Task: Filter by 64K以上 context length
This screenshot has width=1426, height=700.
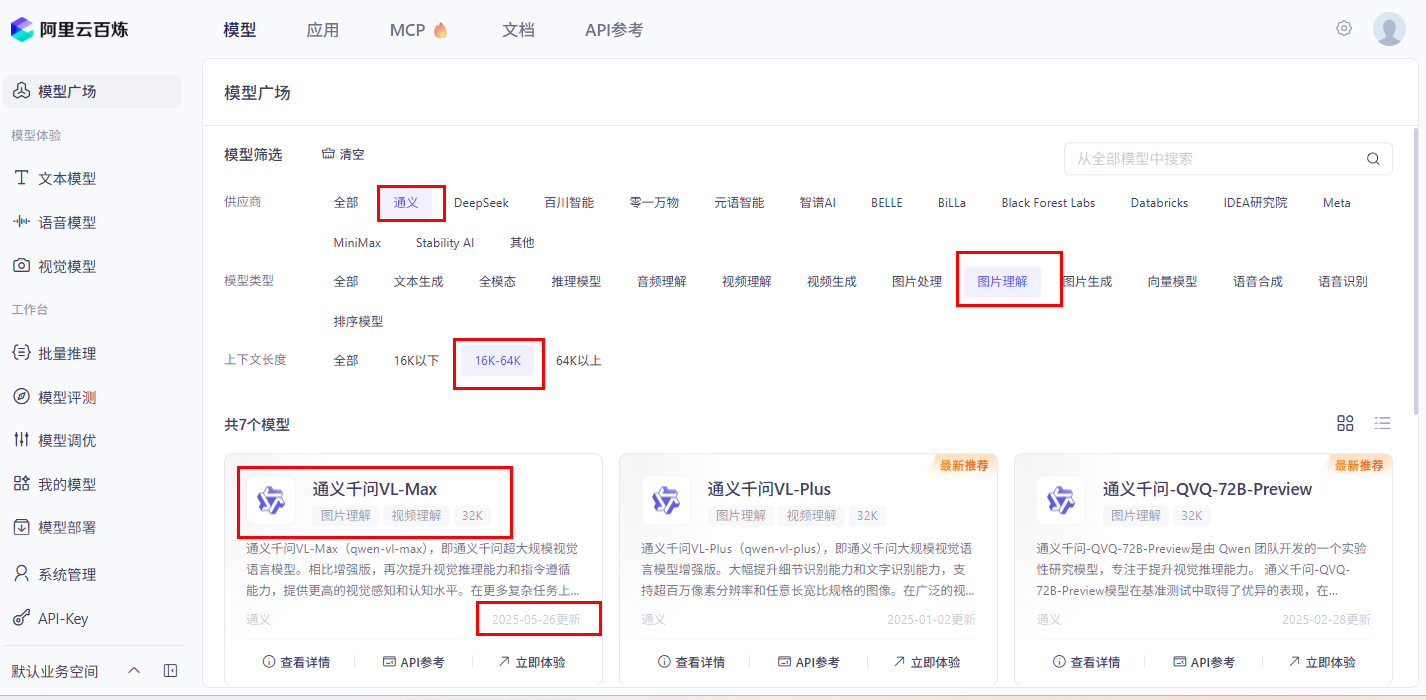Action: pos(578,360)
